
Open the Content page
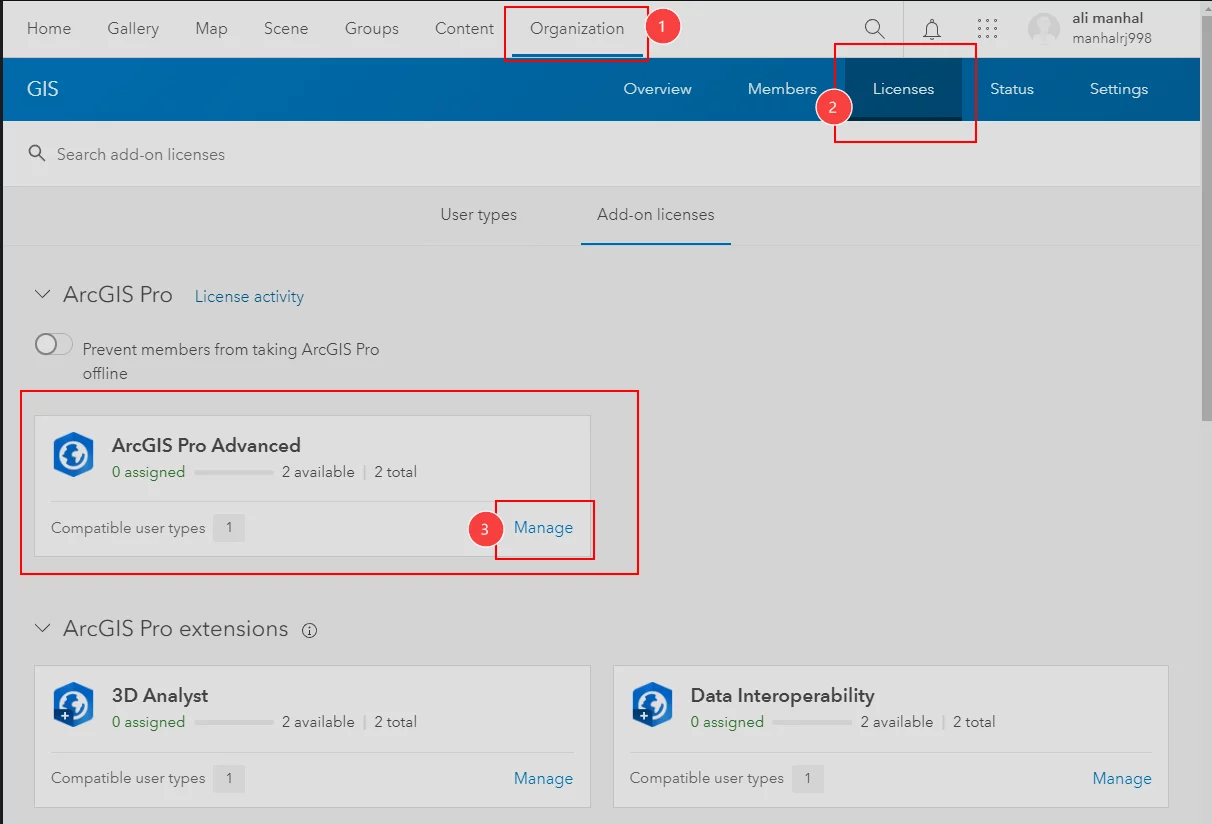tap(464, 28)
